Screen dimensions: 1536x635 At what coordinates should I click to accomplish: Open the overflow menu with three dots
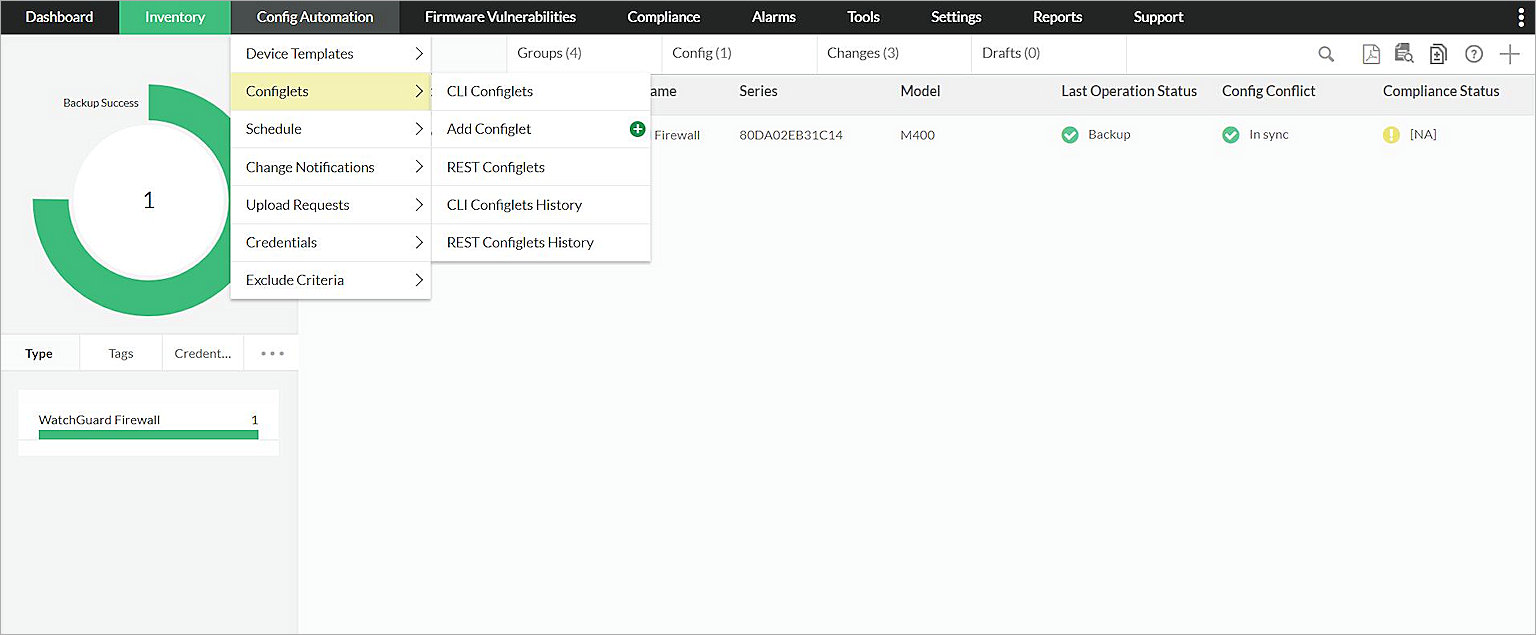pyautogui.click(x=1521, y=16)
